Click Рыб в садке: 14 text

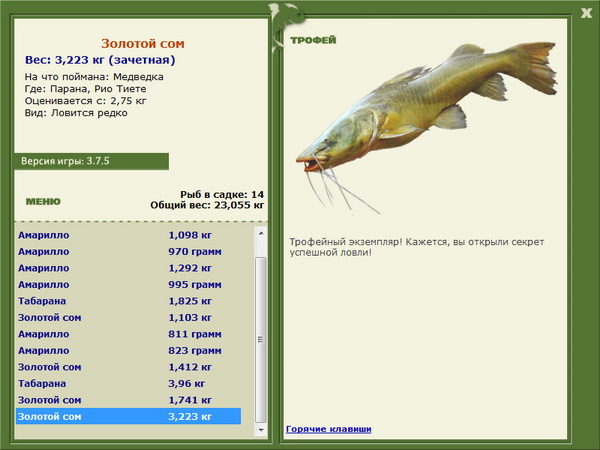(222, 194)
